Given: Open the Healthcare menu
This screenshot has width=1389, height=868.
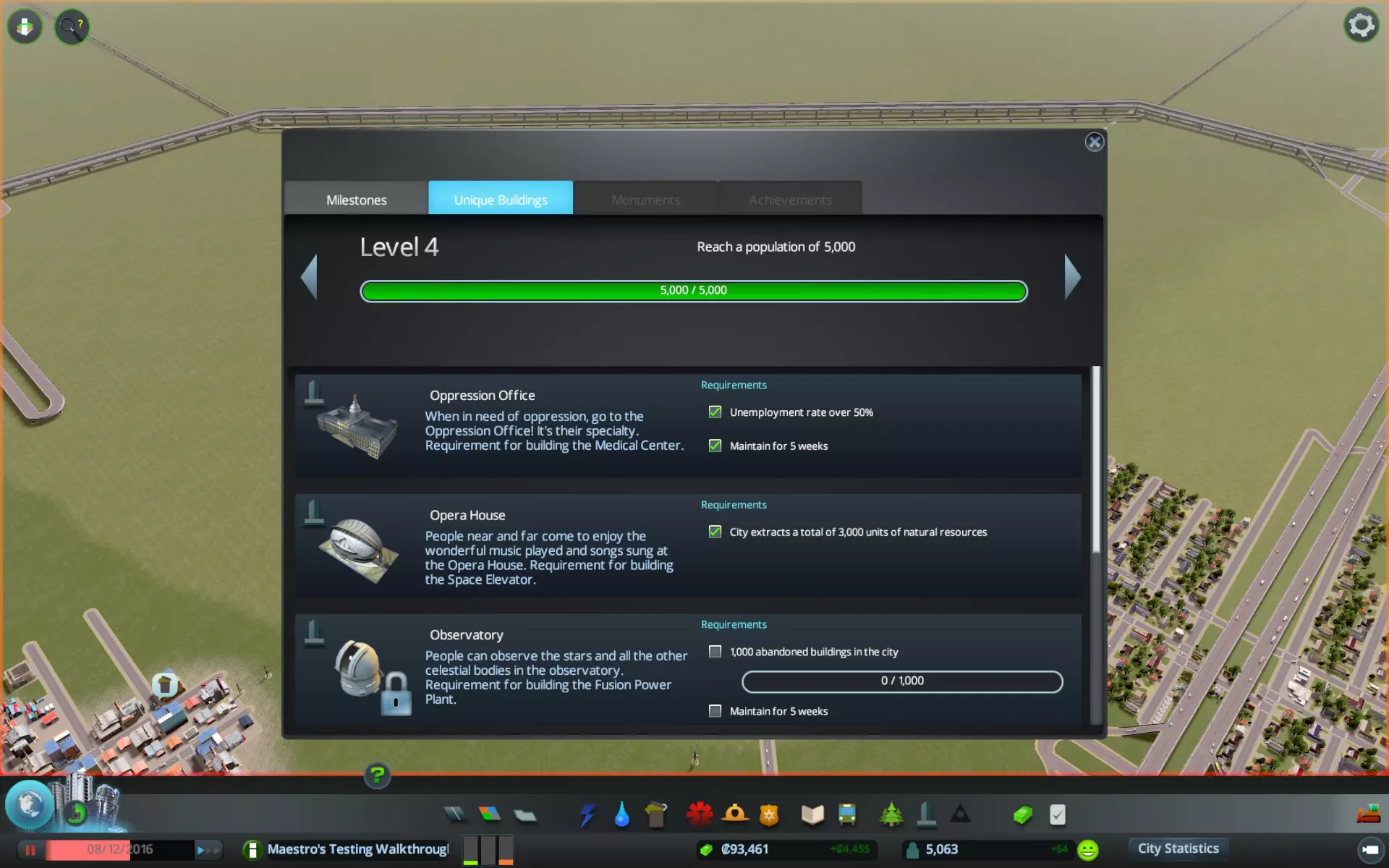Looking at the screenshot, I should point(700,814).
